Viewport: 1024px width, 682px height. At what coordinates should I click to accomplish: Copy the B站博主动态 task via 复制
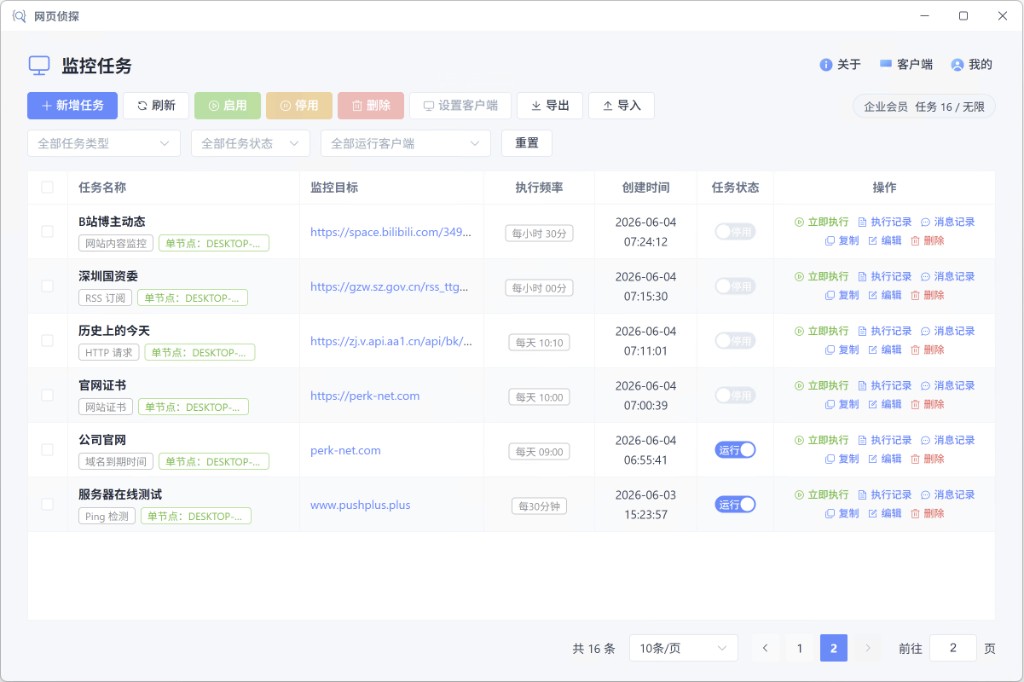click(842, 241)
